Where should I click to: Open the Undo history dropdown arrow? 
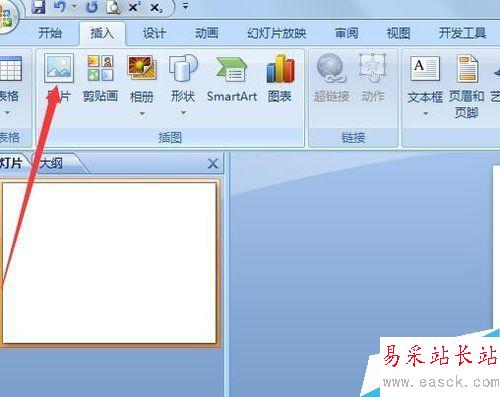click(74, 6)
